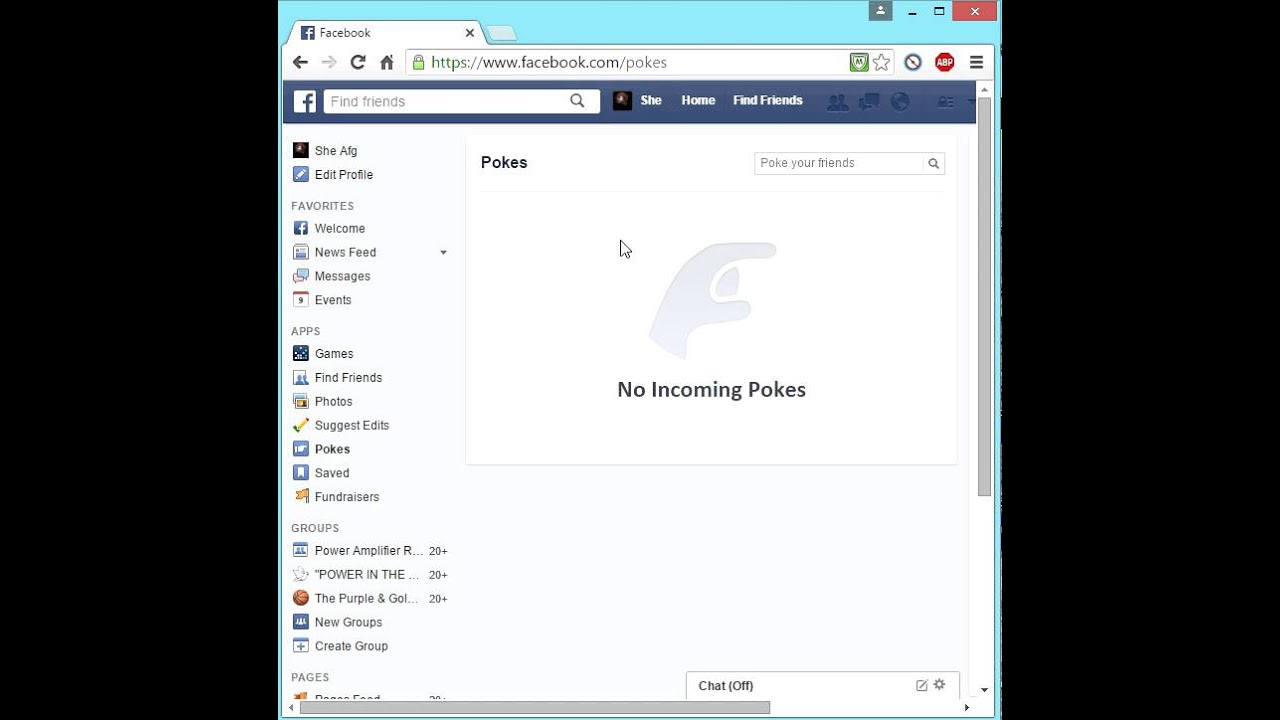Viewport: 1280px width, 720px height.
Task: Select the Facebook browser tab
Action: (x=385, y=33)
